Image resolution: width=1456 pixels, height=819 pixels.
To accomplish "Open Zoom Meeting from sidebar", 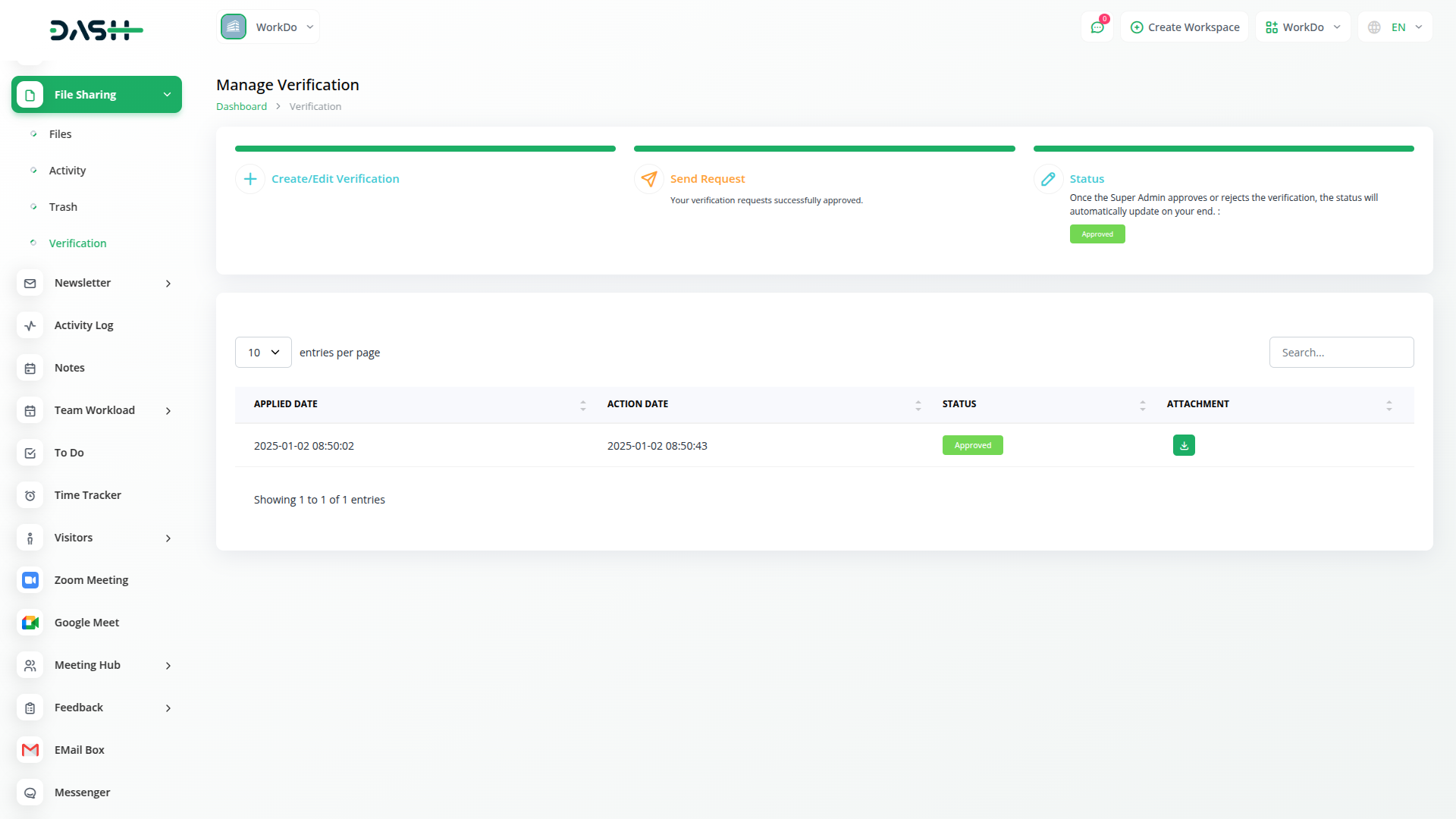I will pos(91,580).
